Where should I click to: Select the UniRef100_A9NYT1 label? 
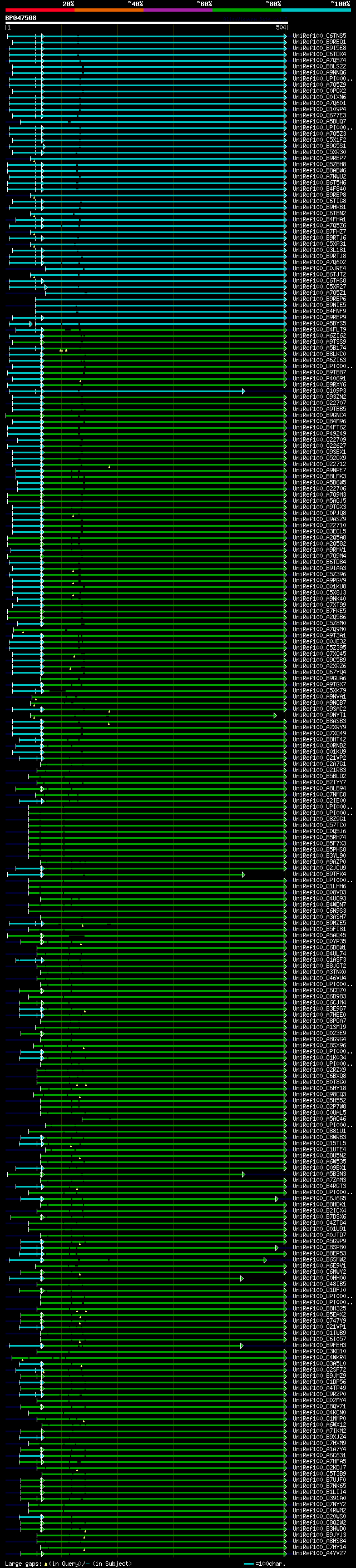pos(319,715)
